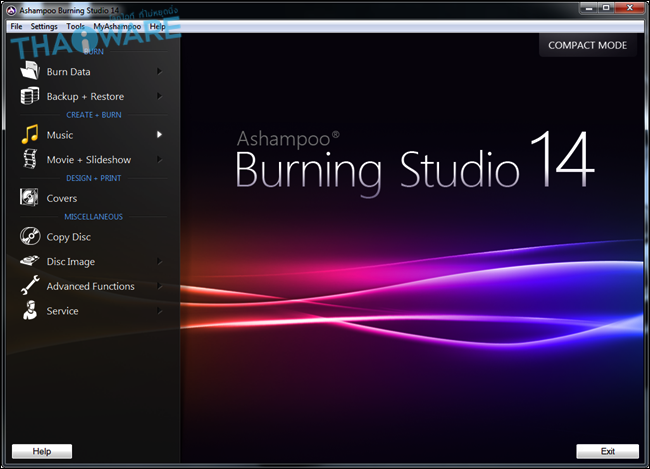Expand the Advanced Functions submenu arrow
The width and height of the screenshot is (650, 469).
(x=159, y=287)
